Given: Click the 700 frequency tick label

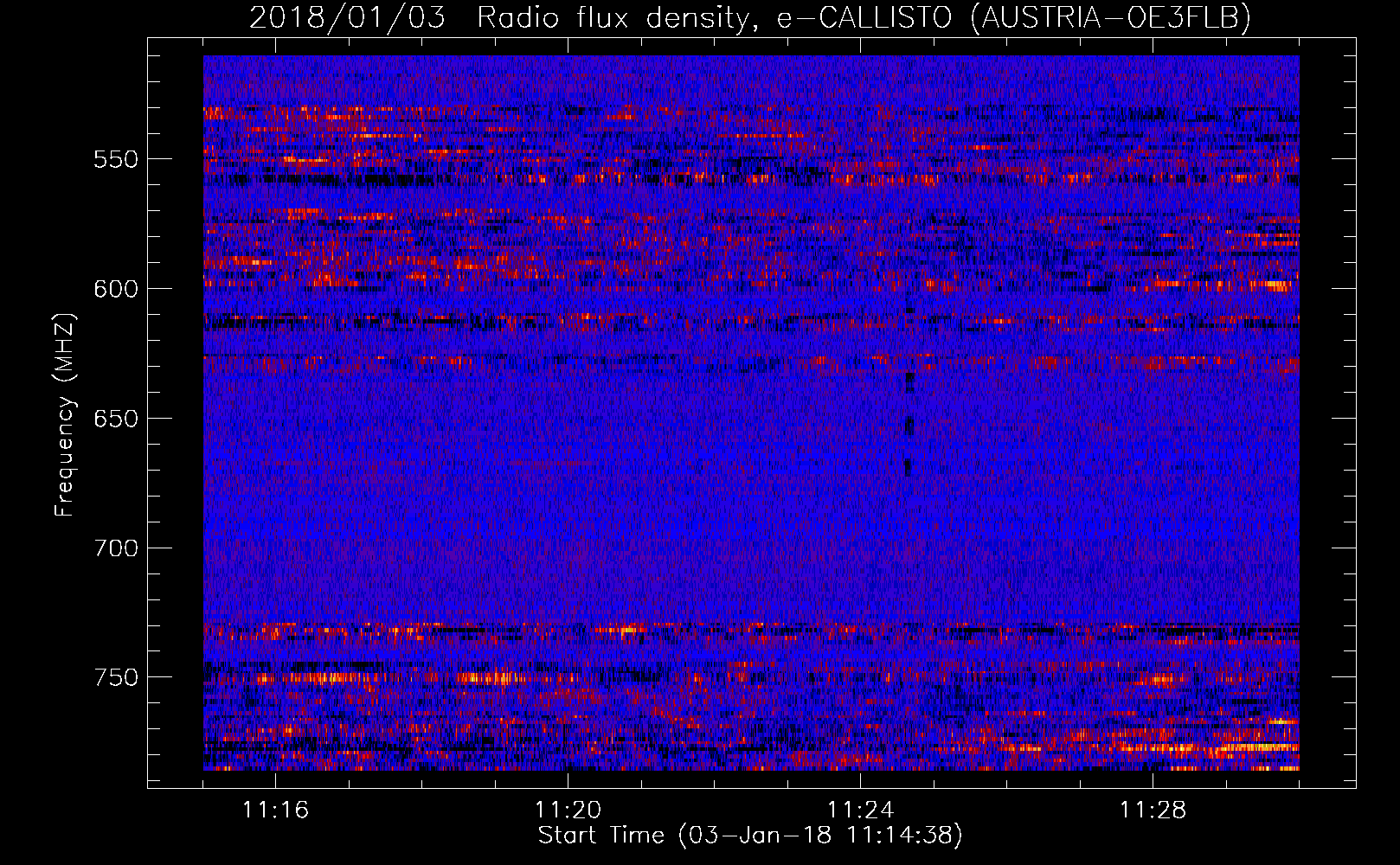Looking at the screenshot, I should pos(116,548).
